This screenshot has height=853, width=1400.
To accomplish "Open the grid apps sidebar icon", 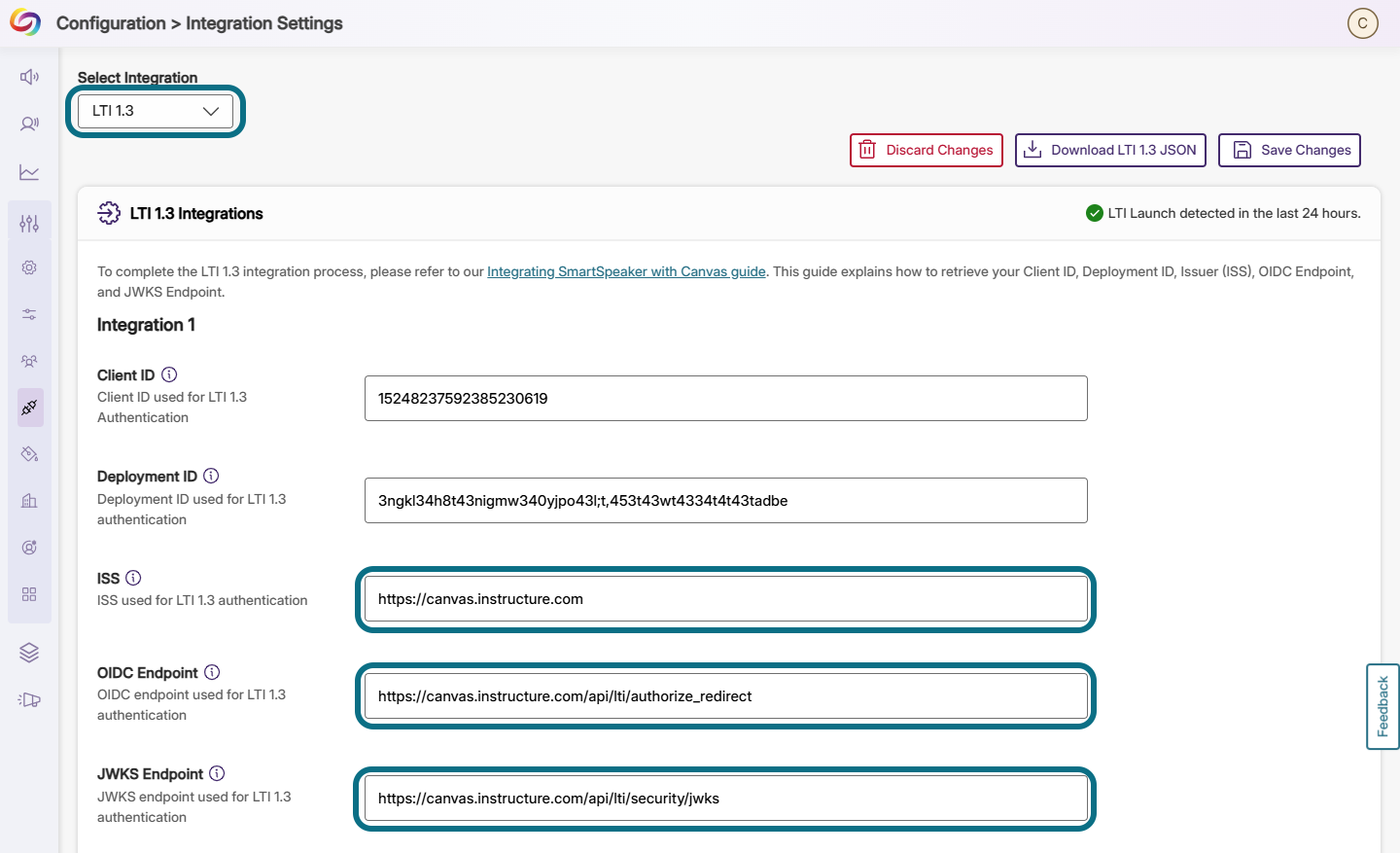I will [x=29, y=594].
